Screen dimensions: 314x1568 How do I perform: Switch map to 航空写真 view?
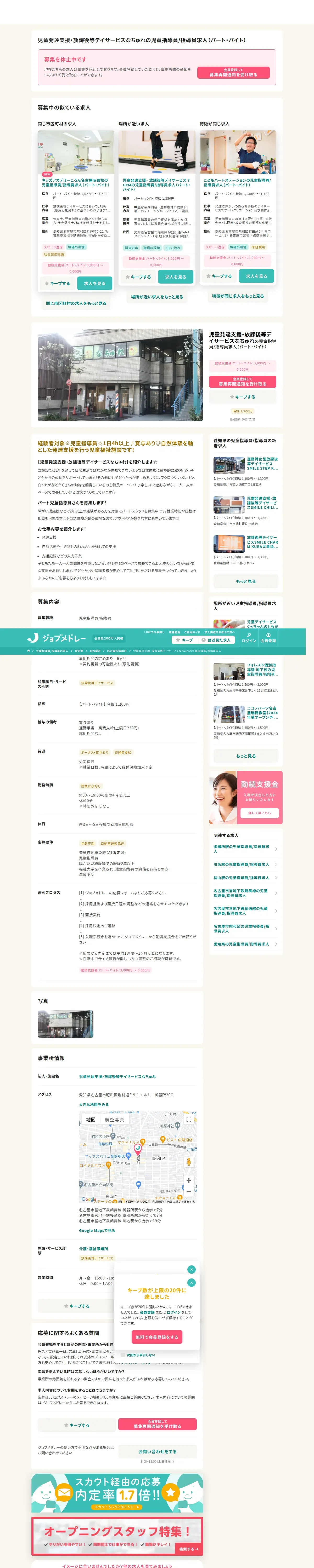[115, 1119]
